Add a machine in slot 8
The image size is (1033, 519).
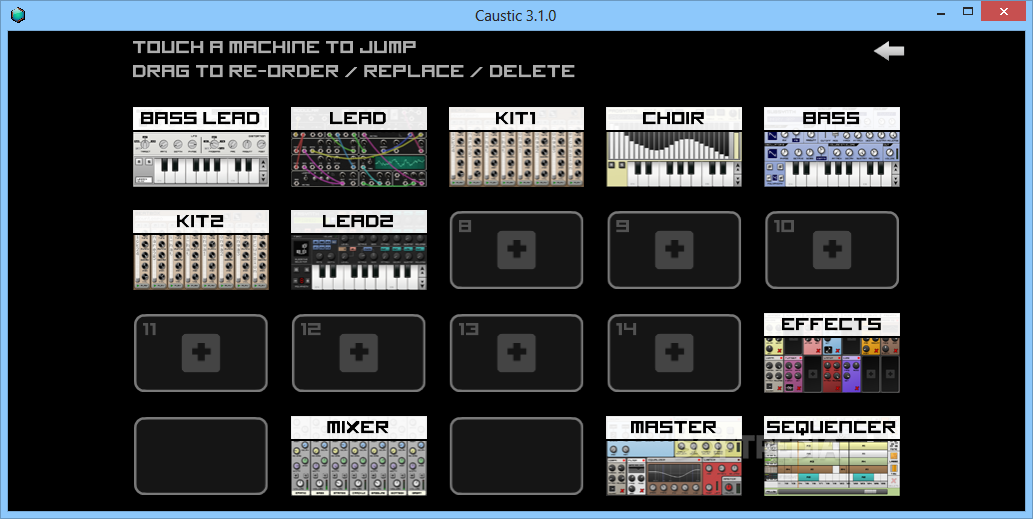pyautogui.click(x=516, y=250)
